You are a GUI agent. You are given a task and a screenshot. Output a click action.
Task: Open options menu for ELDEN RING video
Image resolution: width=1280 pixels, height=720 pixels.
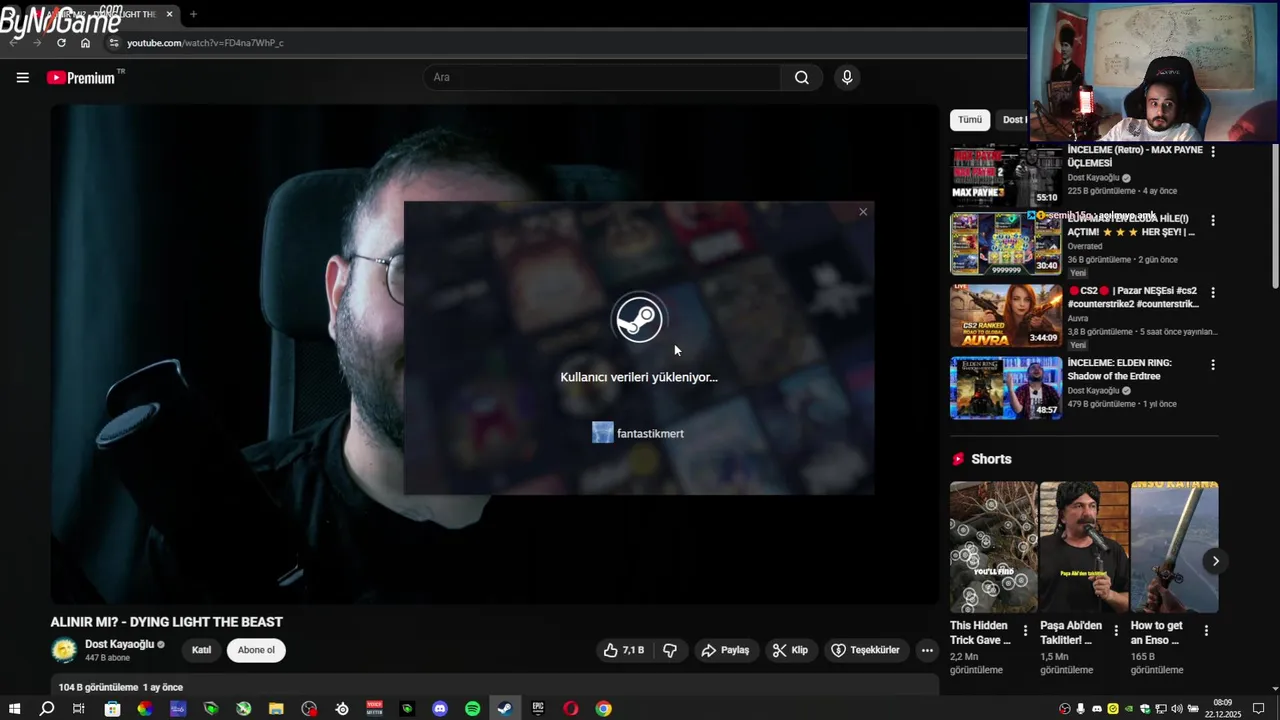[x=1213, y=365]
